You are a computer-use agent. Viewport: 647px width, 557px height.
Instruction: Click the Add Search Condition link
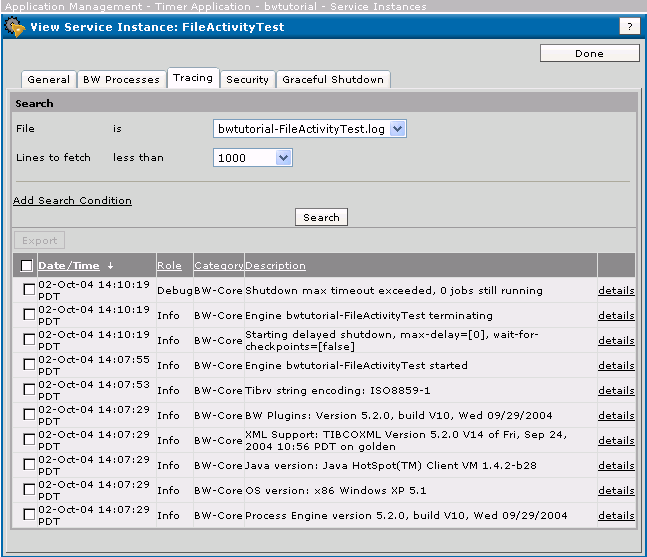click(72, 201)
